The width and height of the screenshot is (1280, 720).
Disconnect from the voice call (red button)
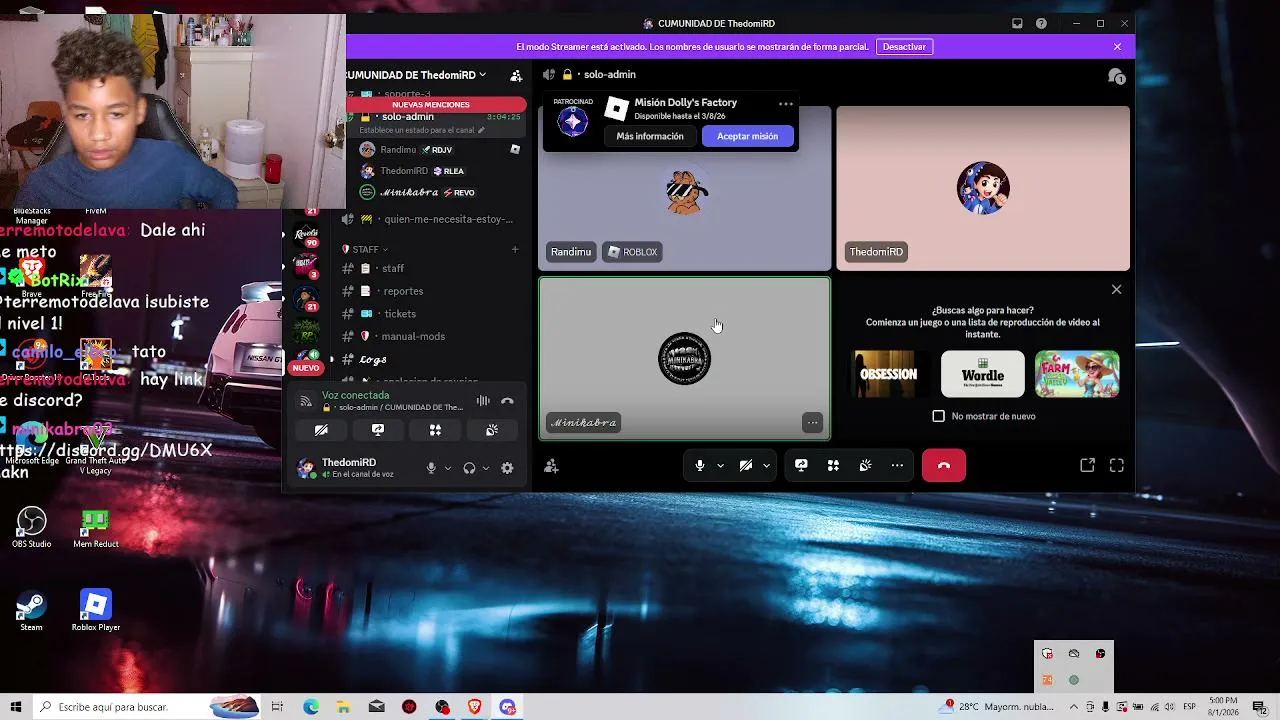pyautogui.click(x=944, y=465)
